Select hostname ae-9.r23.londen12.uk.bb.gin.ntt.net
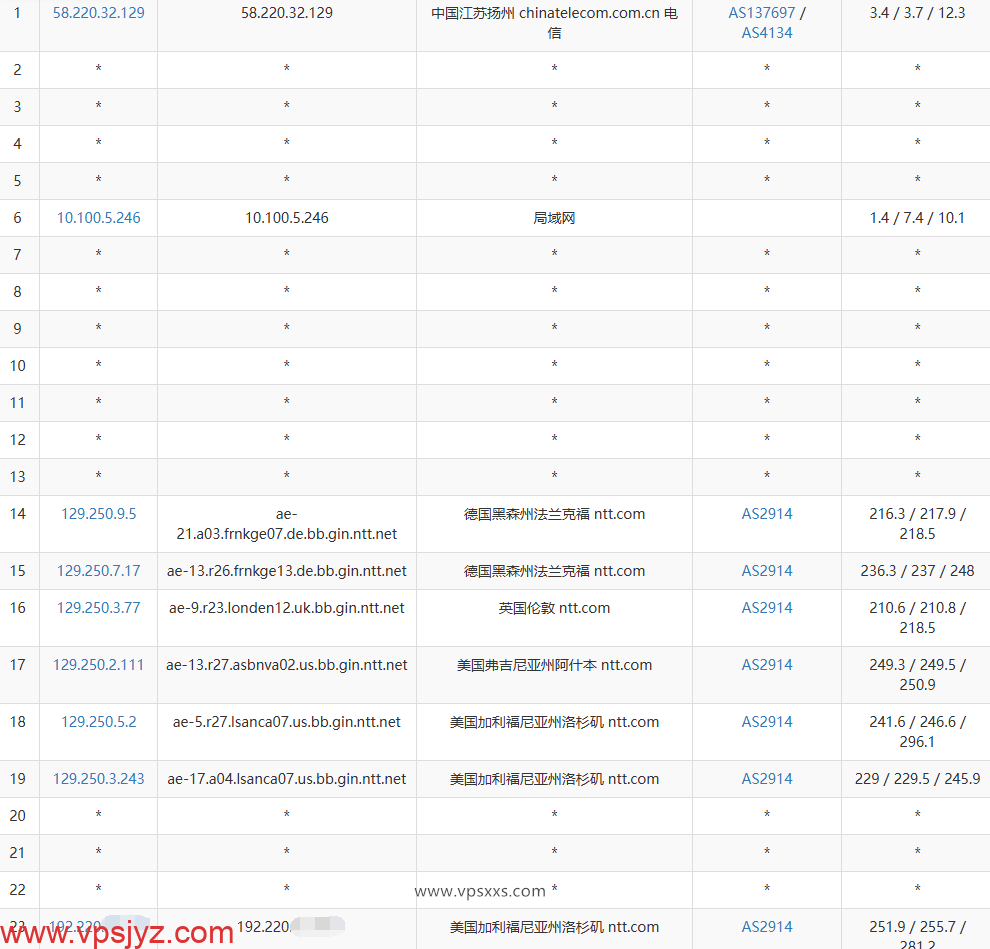This screenshot has height=949, width=990. [x=287, y=608]
